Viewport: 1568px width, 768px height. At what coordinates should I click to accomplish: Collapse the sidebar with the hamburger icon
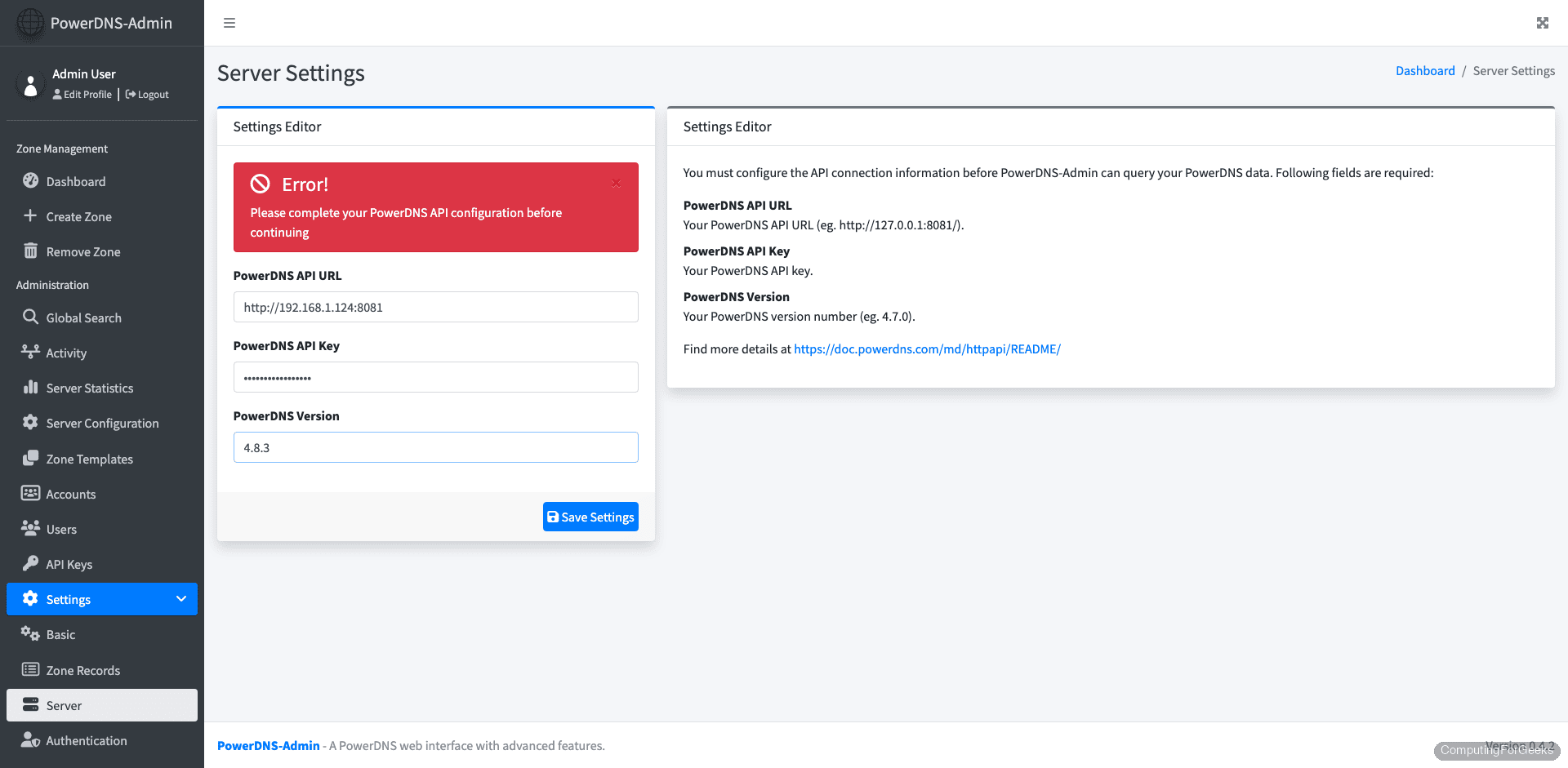pos(229,23)
